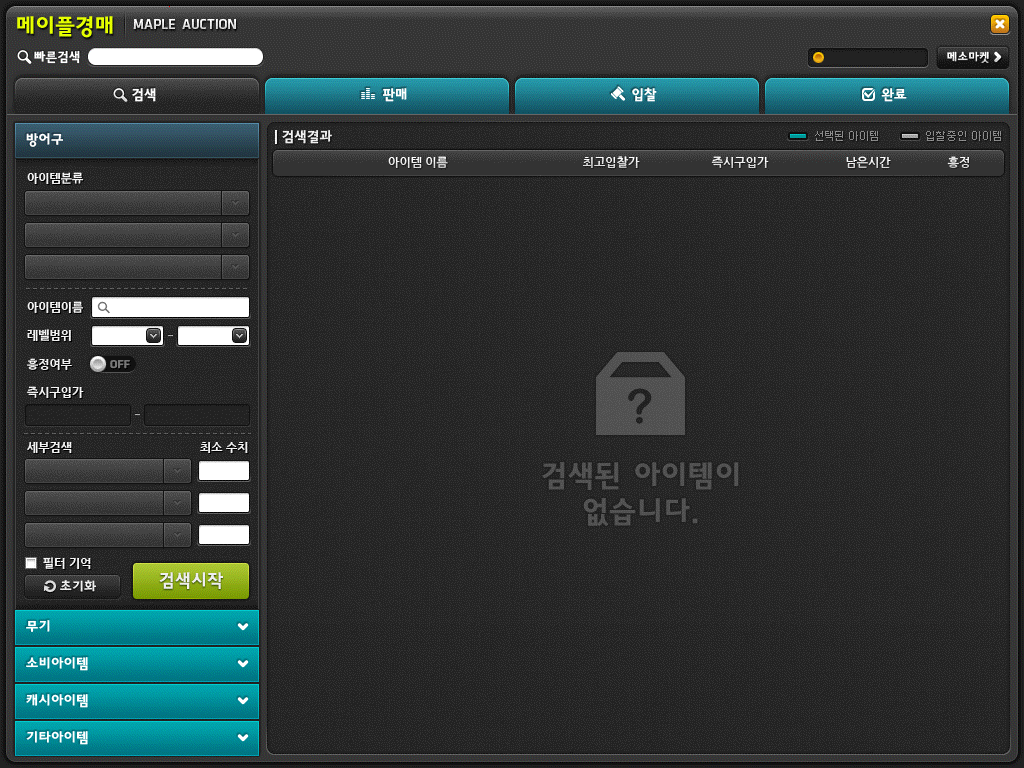
Task: Switch to the 검색 tab
Action: (x=136, y=95)
